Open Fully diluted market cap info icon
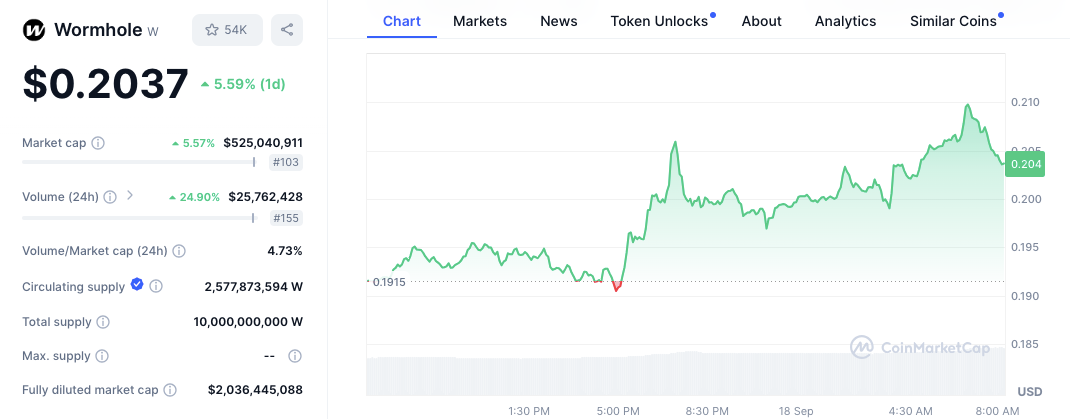 [170, 390]
